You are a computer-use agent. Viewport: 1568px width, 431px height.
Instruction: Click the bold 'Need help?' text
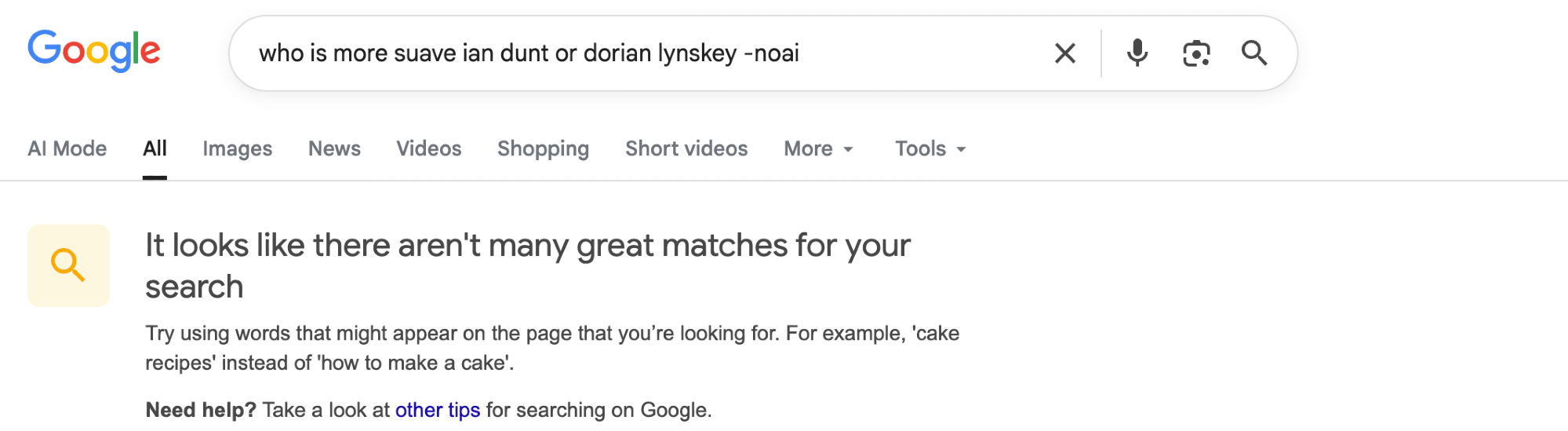coord(201,410)
